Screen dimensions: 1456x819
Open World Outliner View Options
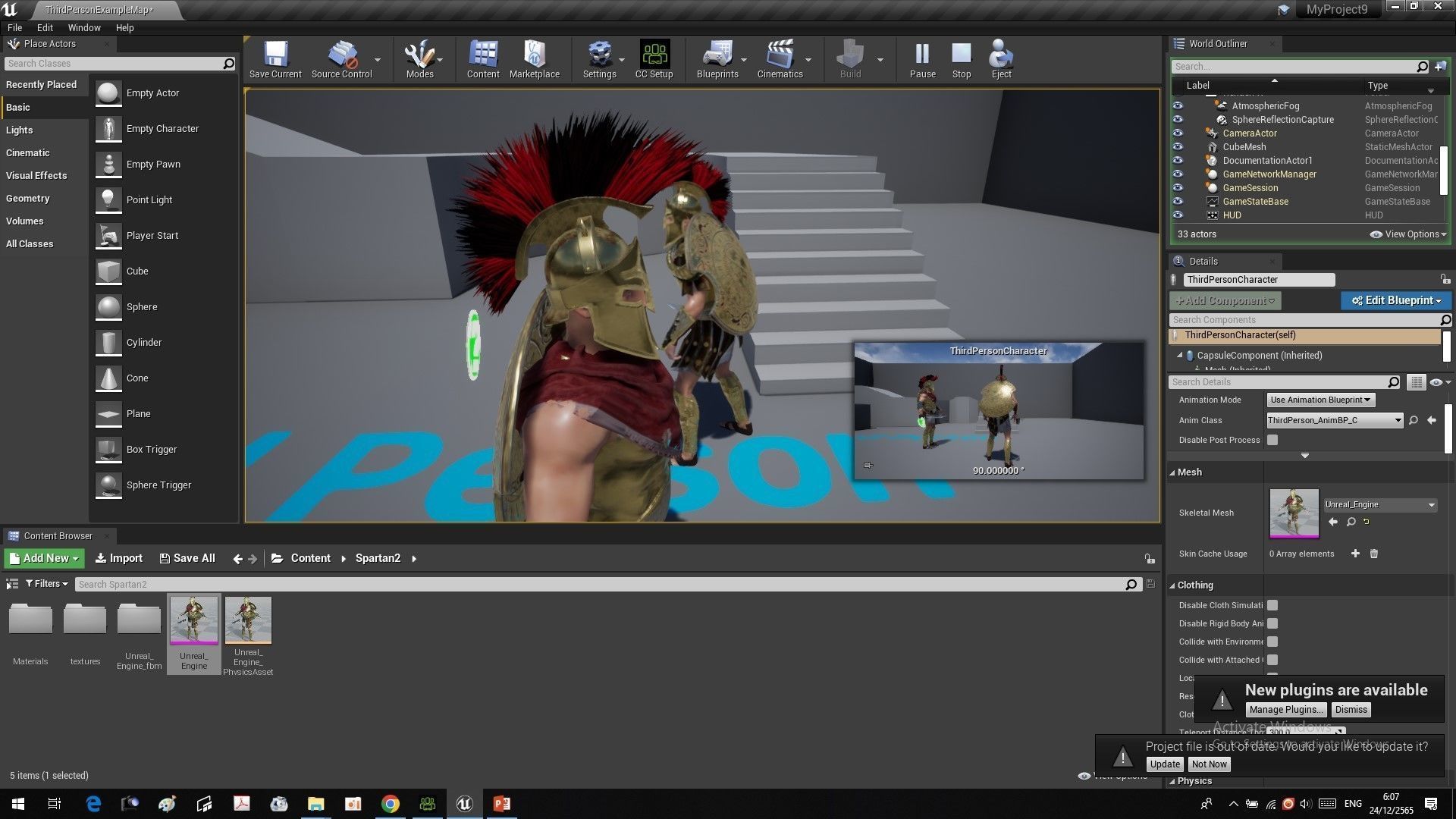pos(1409,234)
